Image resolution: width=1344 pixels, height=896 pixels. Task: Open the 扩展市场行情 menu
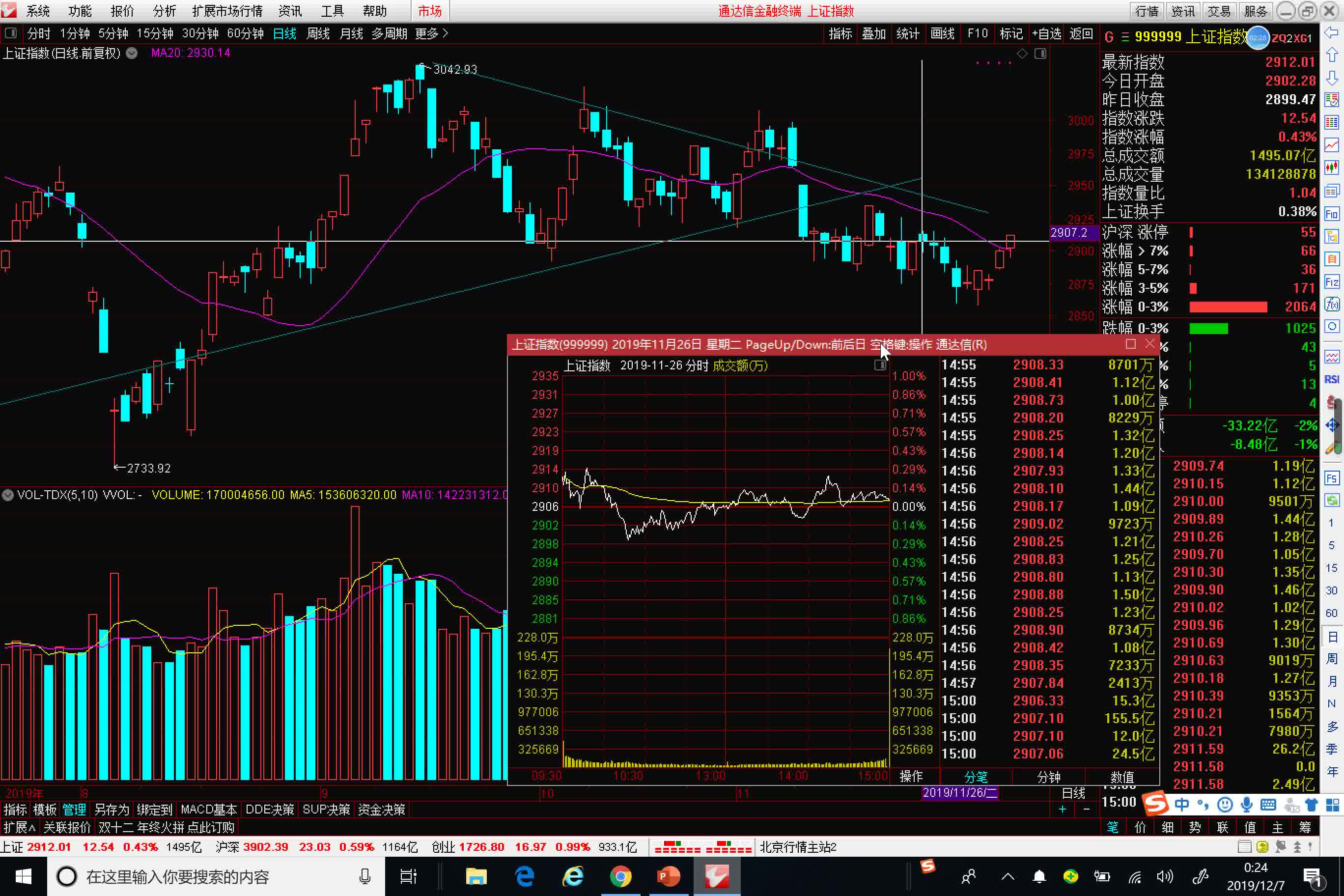227,11
